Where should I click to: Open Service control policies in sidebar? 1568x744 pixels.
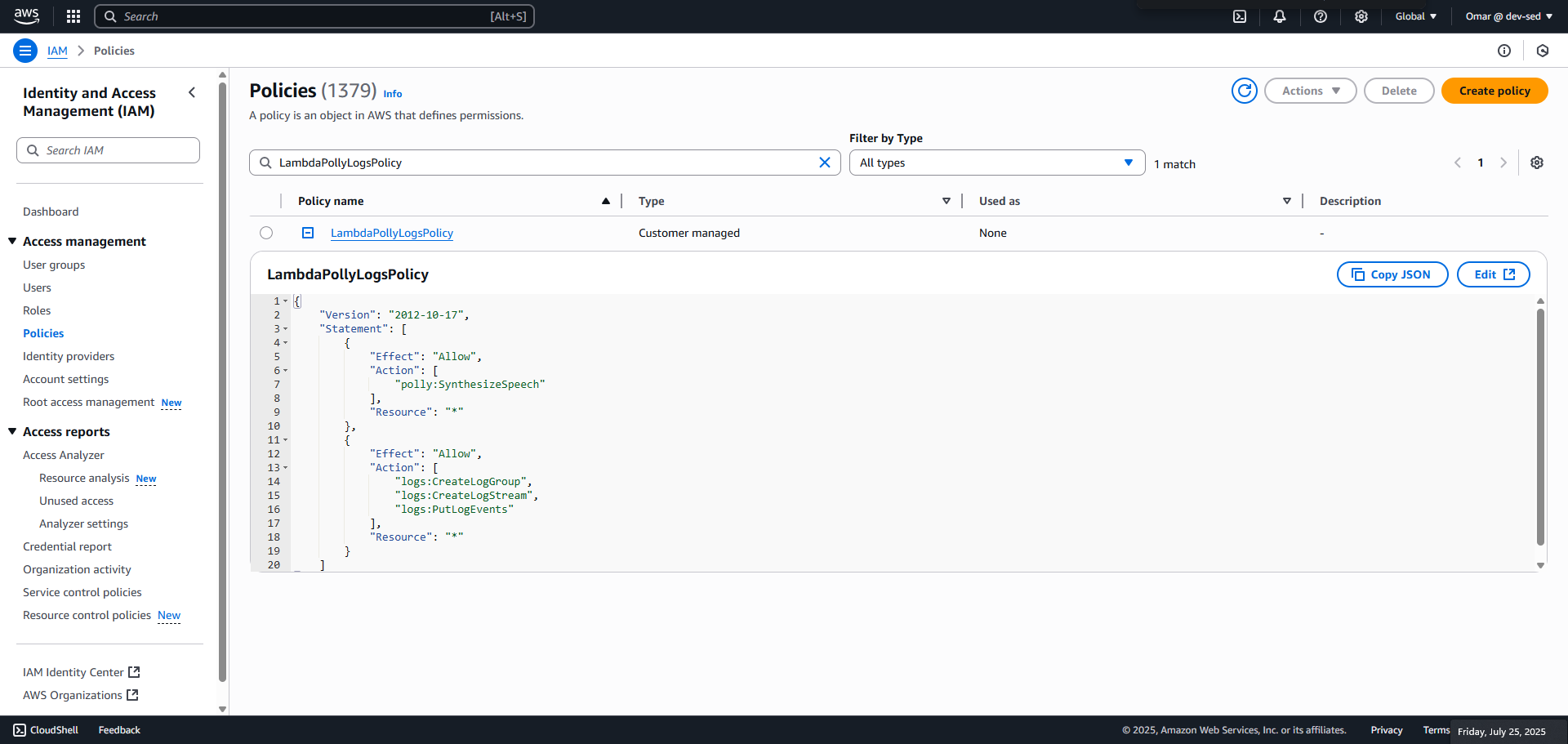click(x=82, y=592)
